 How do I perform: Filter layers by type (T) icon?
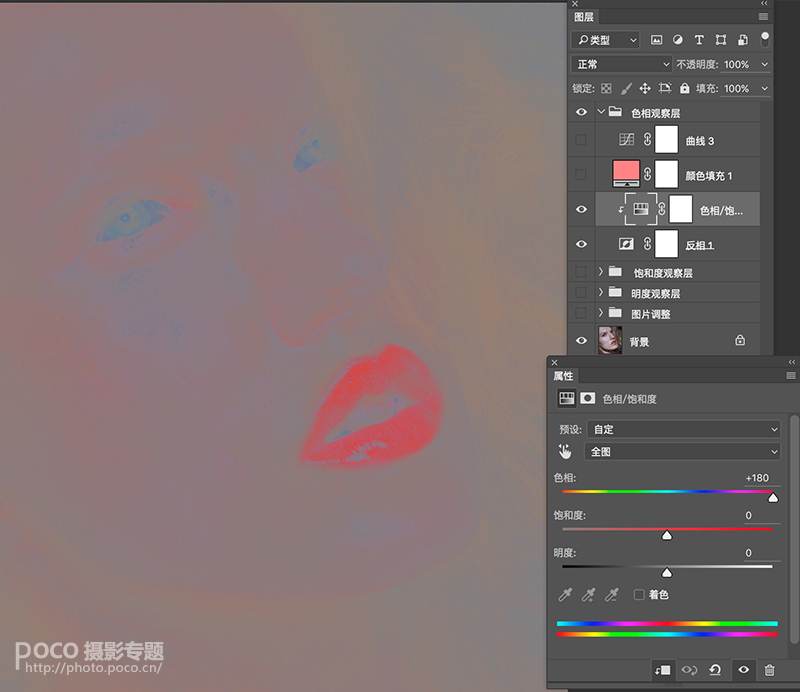[x=699, y=40]
